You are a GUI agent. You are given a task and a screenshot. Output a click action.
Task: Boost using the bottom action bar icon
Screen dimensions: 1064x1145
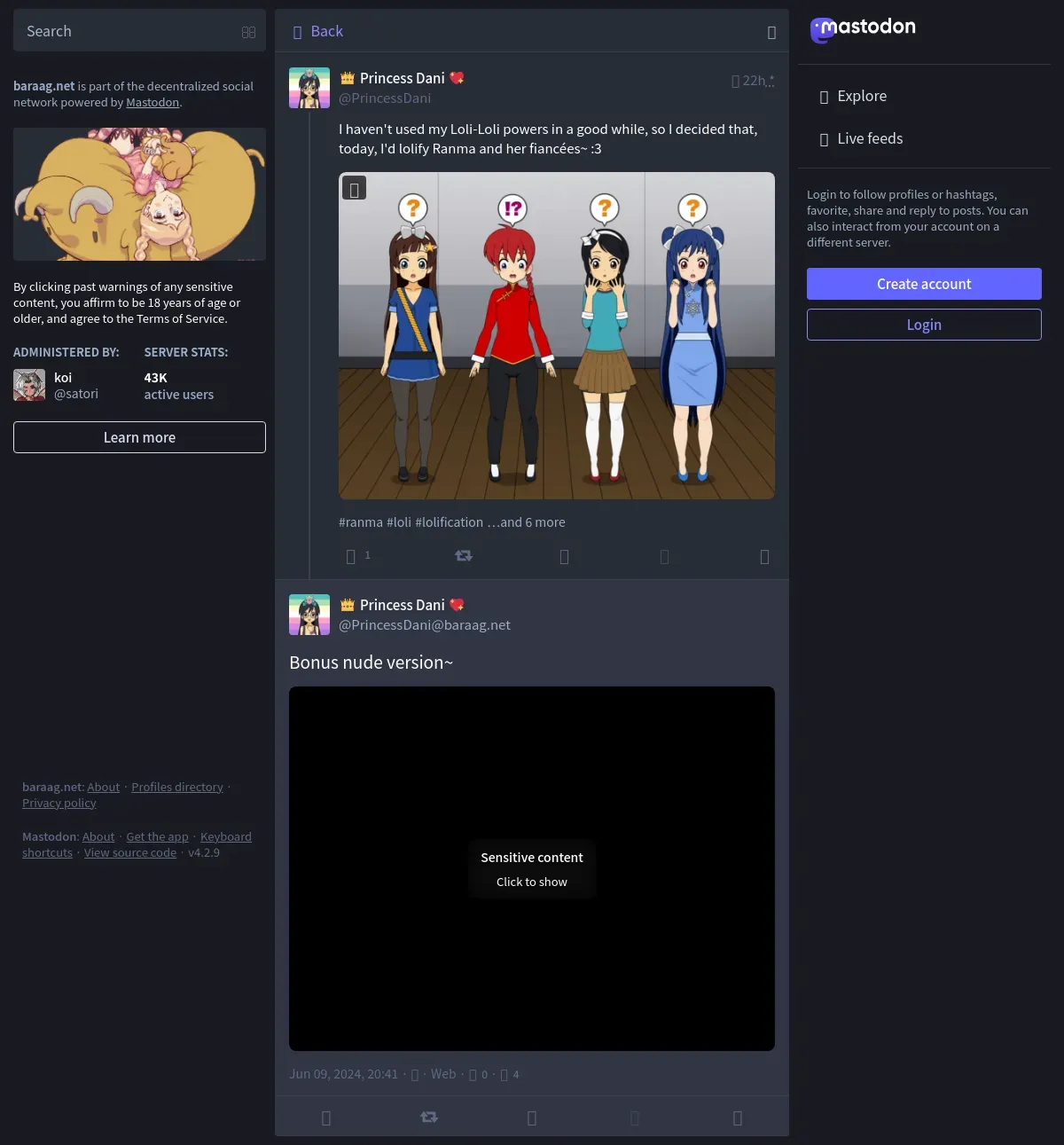coord(429,1118)
